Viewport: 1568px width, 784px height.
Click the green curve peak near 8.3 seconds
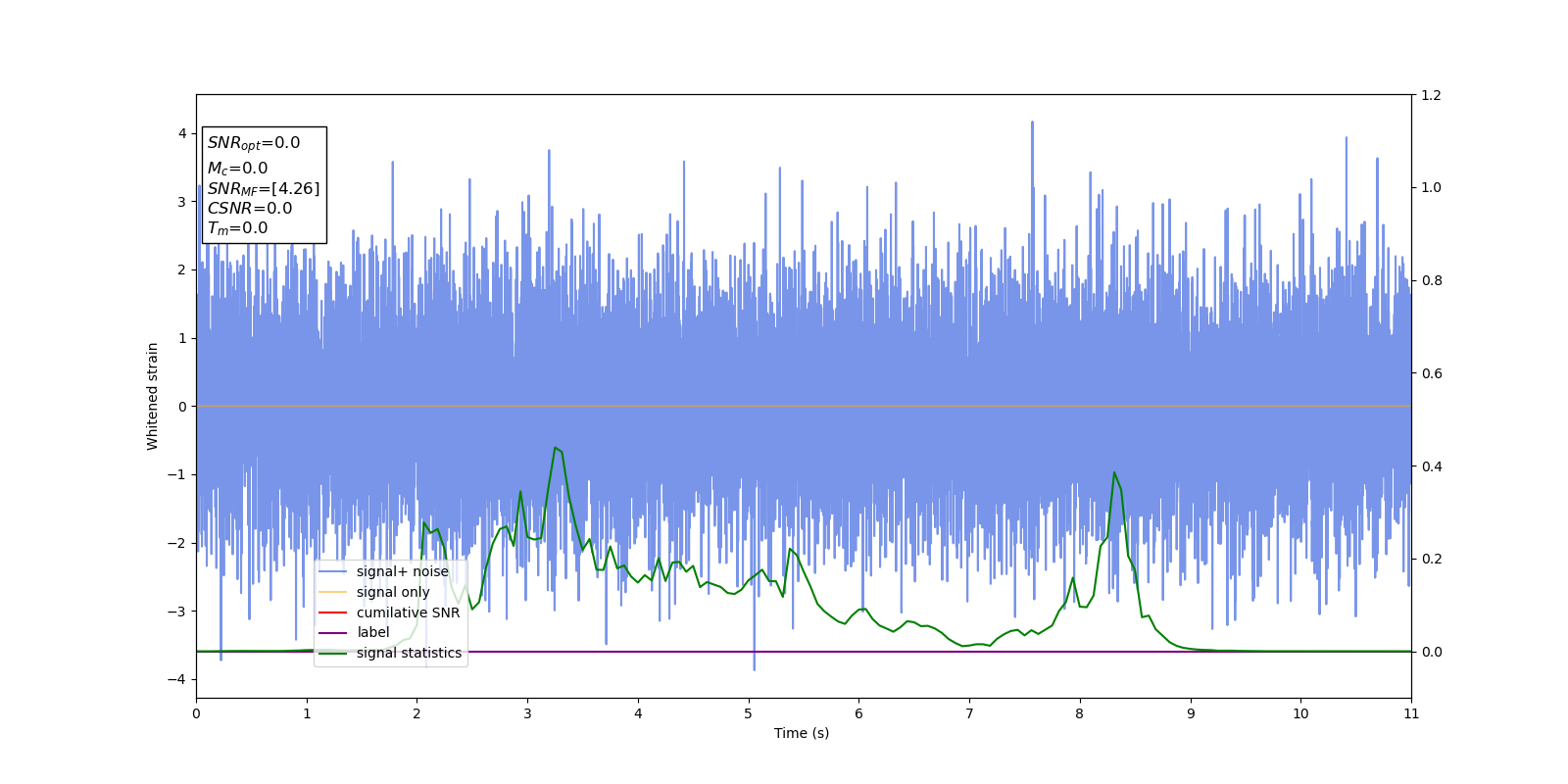[1114, 472]
